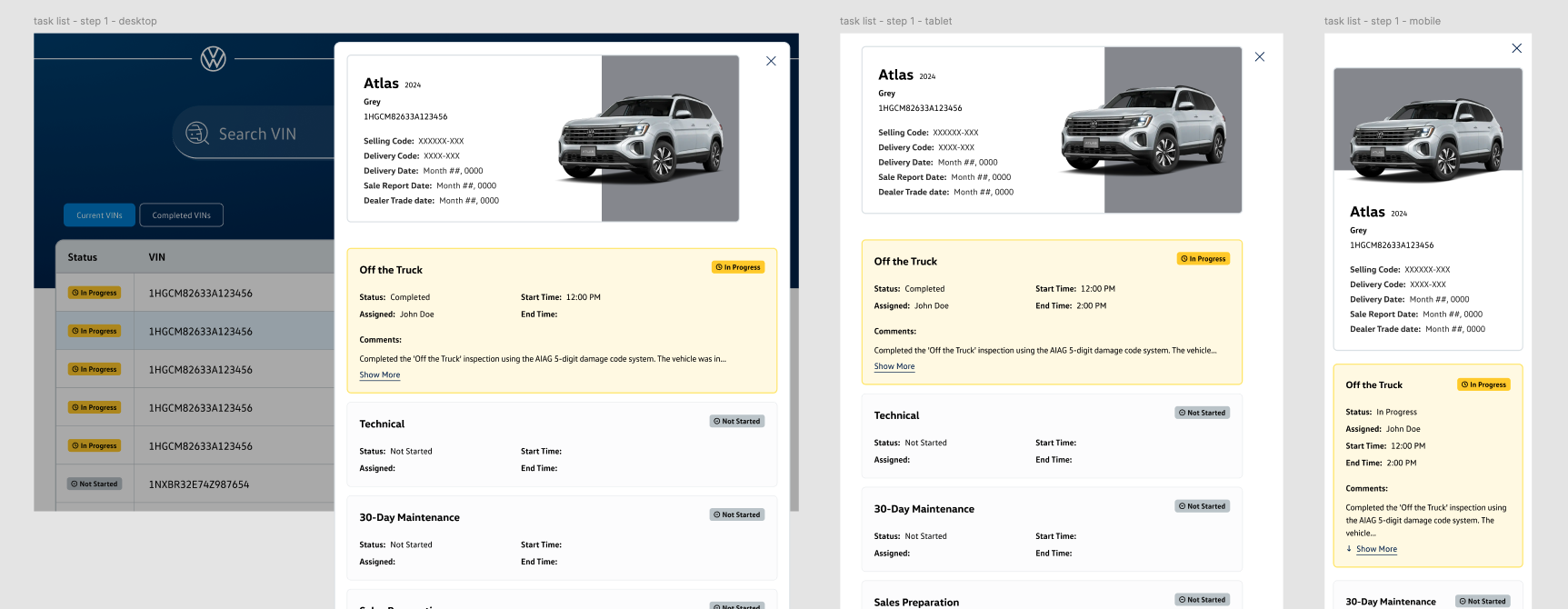Click Not Started badge on desktop 30-Day Maintenance card
Image resolution: width=1568 pixels, height=609 pixels.
coord(737,514)
